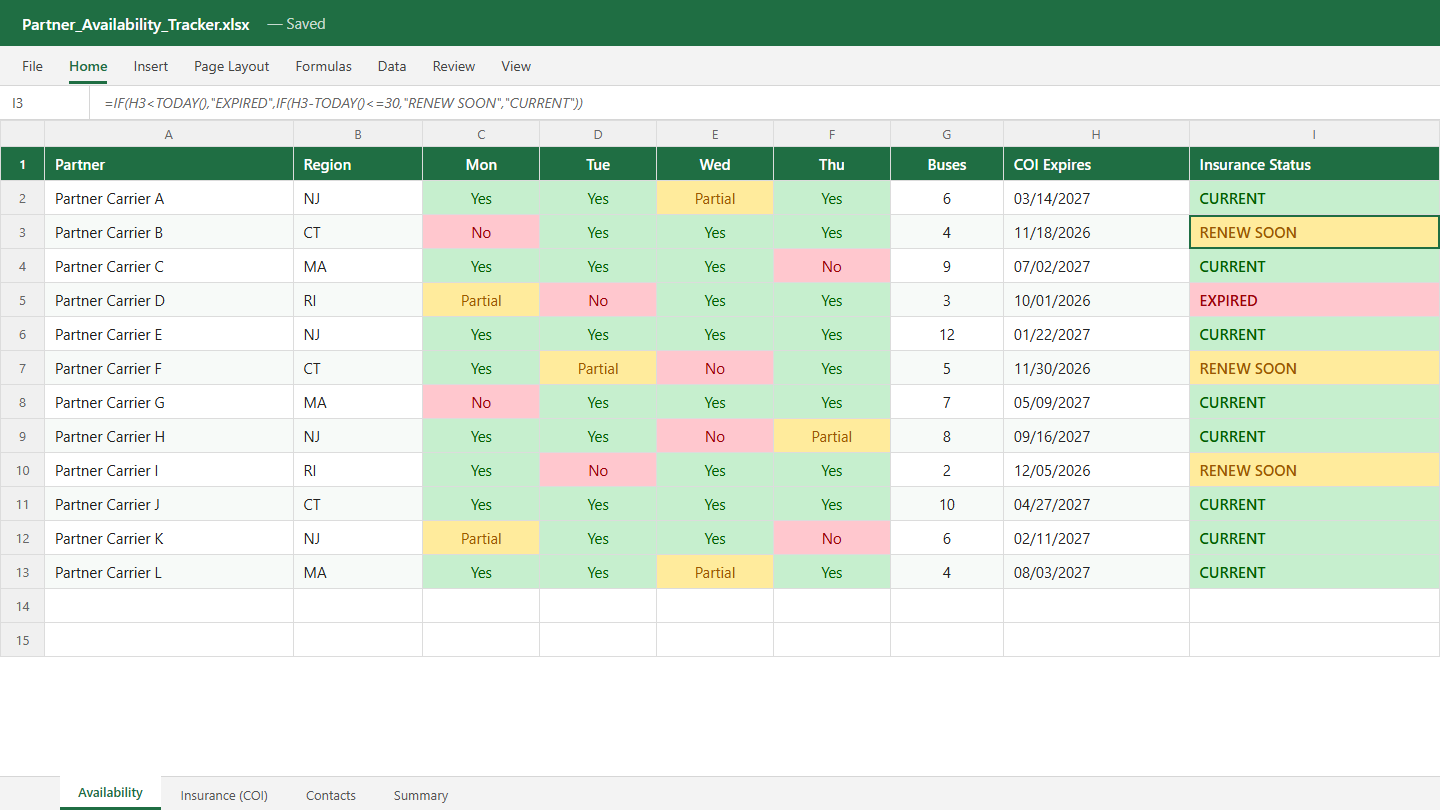1440x810 pixels.
Task: Select column B header
Action: click(x=358, y=134)
